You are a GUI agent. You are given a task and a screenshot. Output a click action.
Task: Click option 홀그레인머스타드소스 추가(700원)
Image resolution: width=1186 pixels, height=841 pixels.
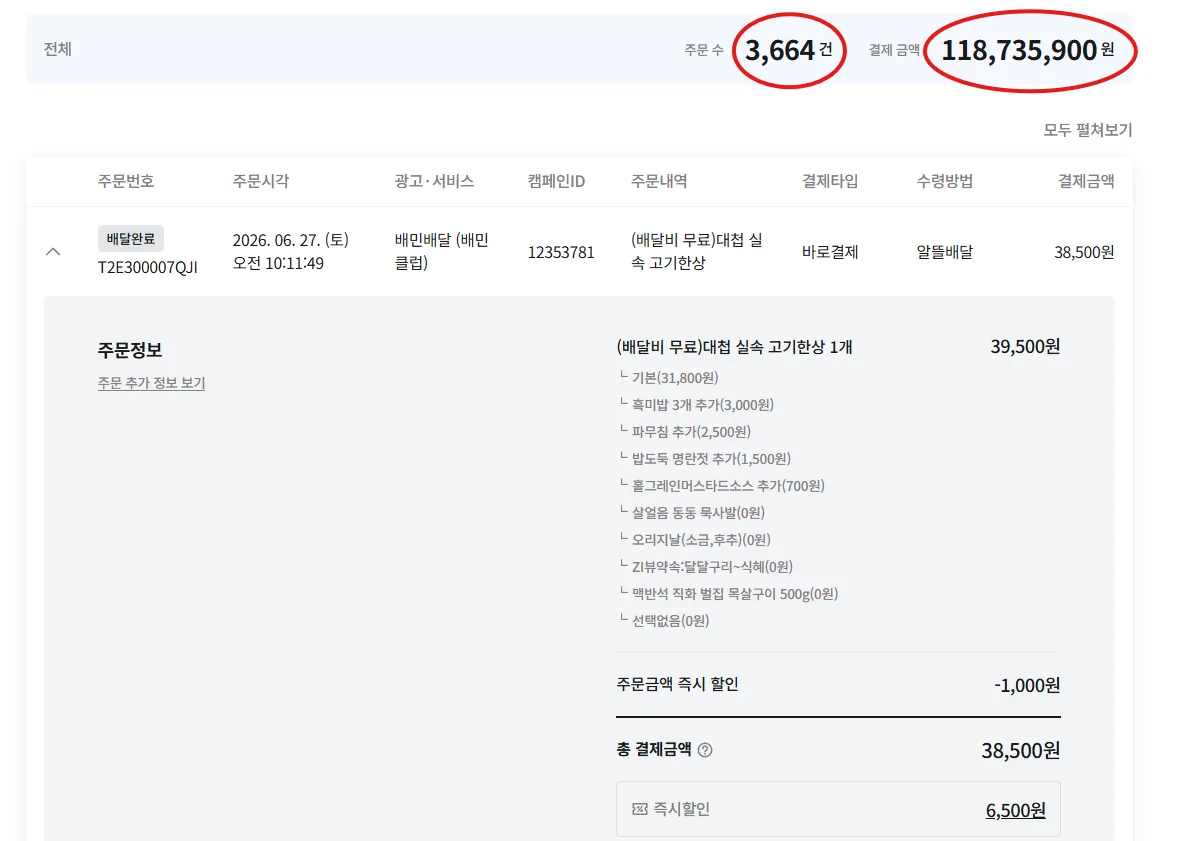pos(728,486)
